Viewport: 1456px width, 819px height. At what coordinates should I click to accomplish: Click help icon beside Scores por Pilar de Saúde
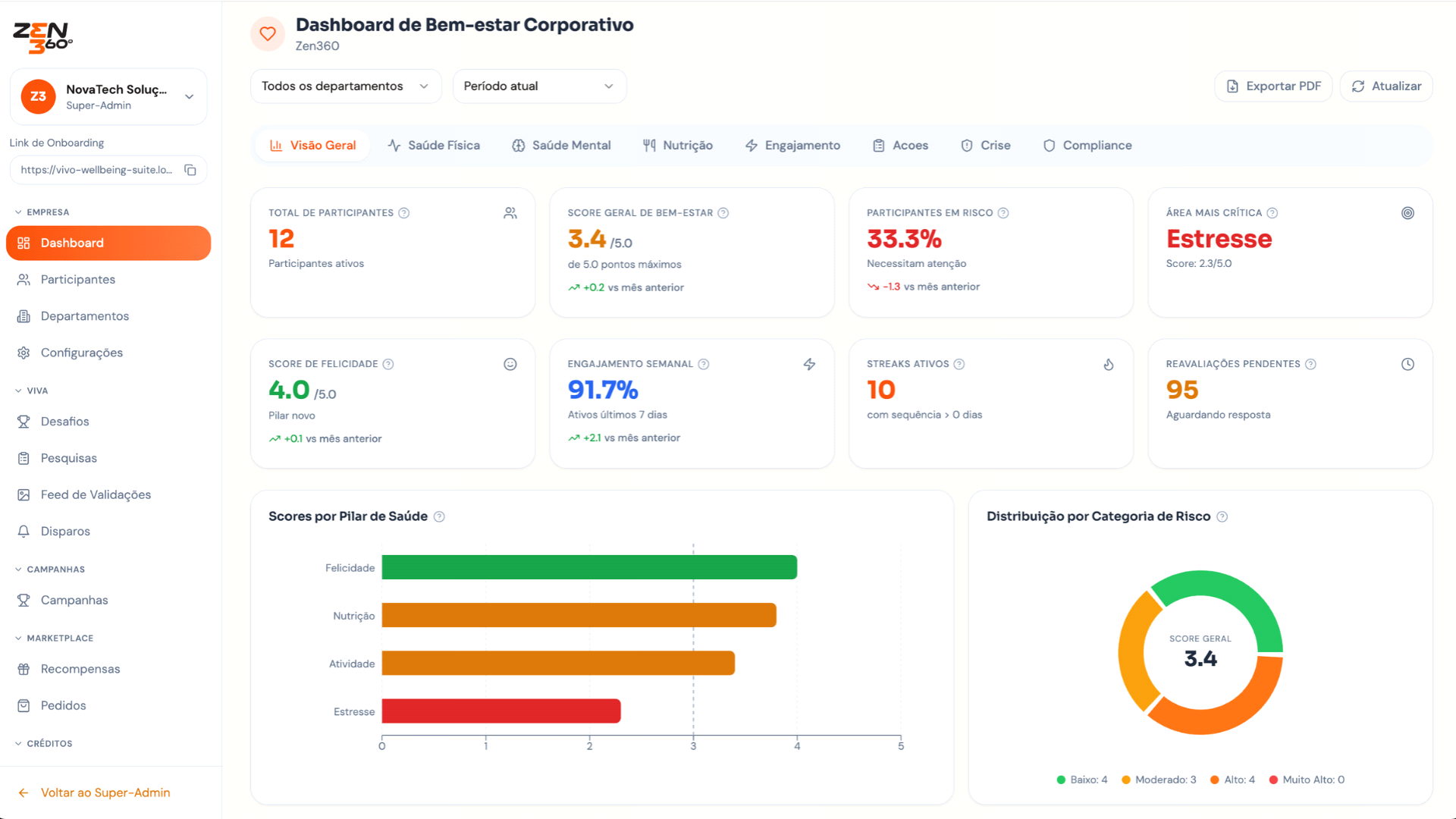point(439,516)
